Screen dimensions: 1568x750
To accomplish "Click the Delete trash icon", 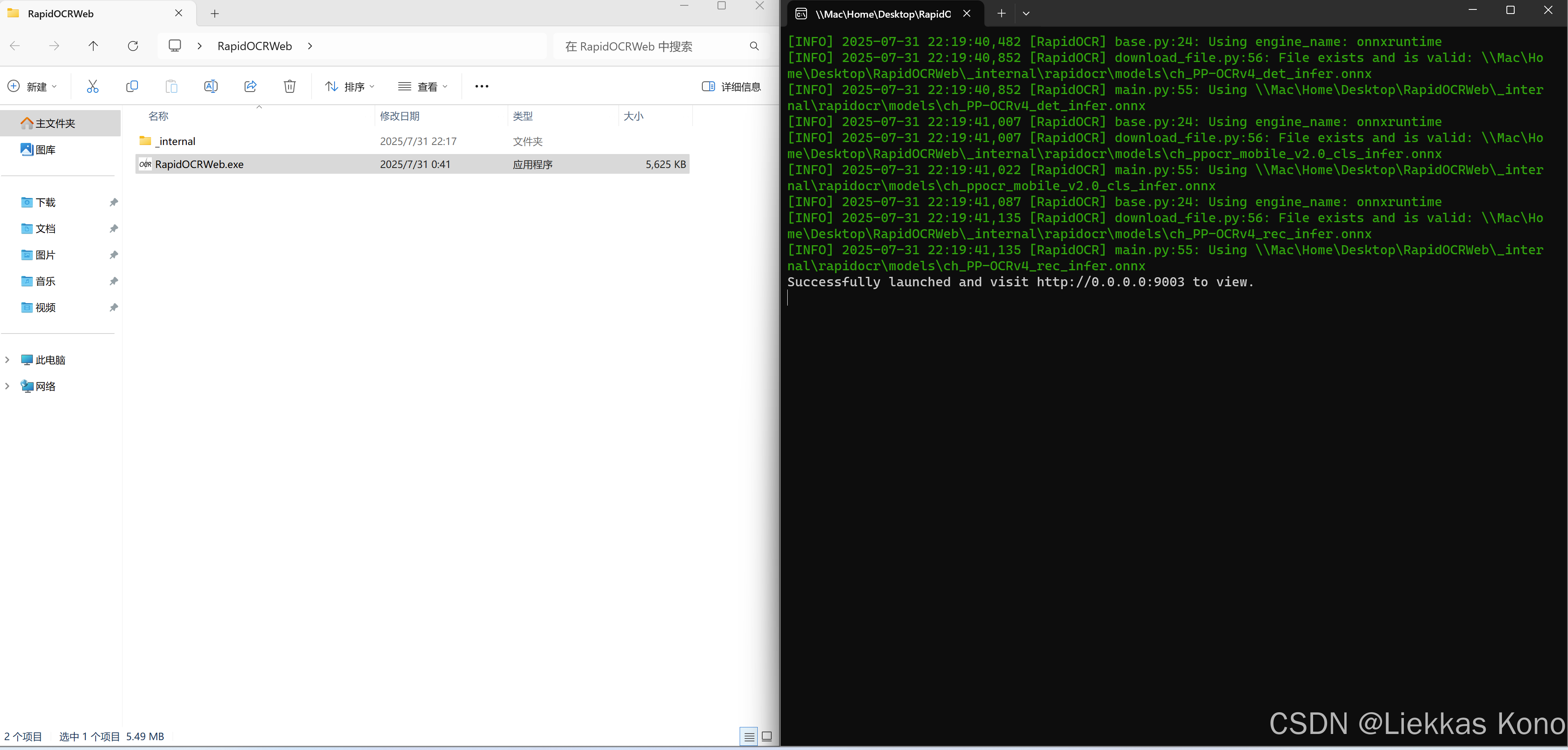I will click(x=290, y=87).
